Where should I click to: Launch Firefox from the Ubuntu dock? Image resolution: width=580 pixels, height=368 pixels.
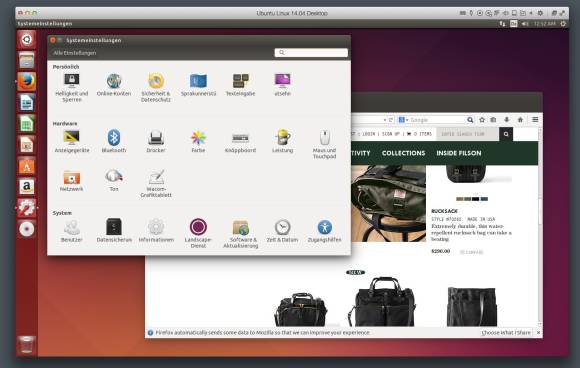[x=27, y=81]
